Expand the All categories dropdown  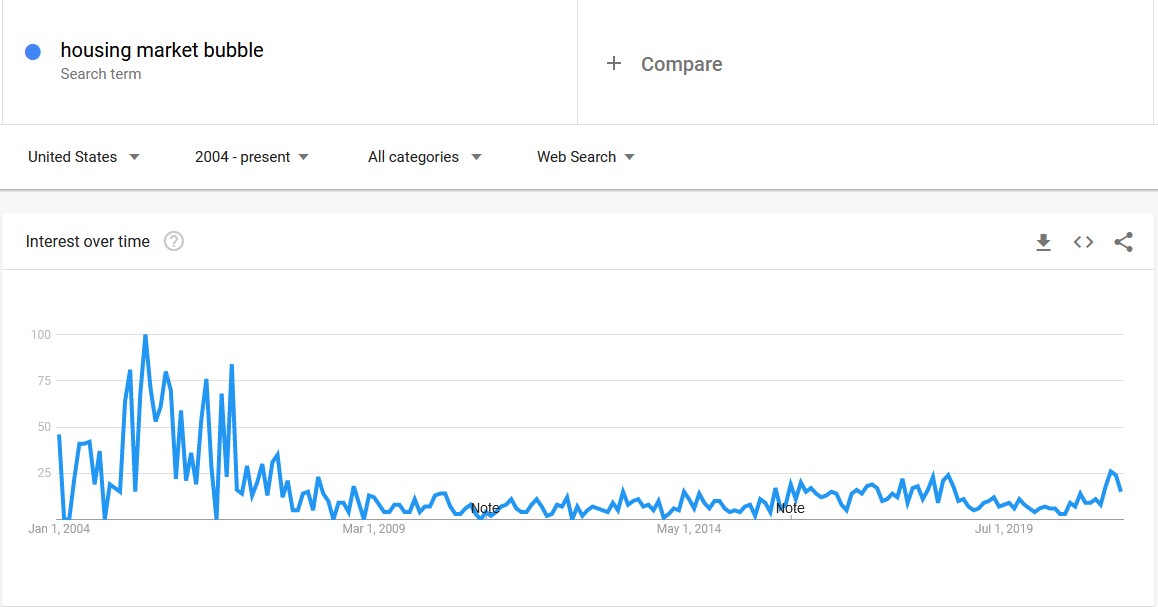click(x=424, y=157)
